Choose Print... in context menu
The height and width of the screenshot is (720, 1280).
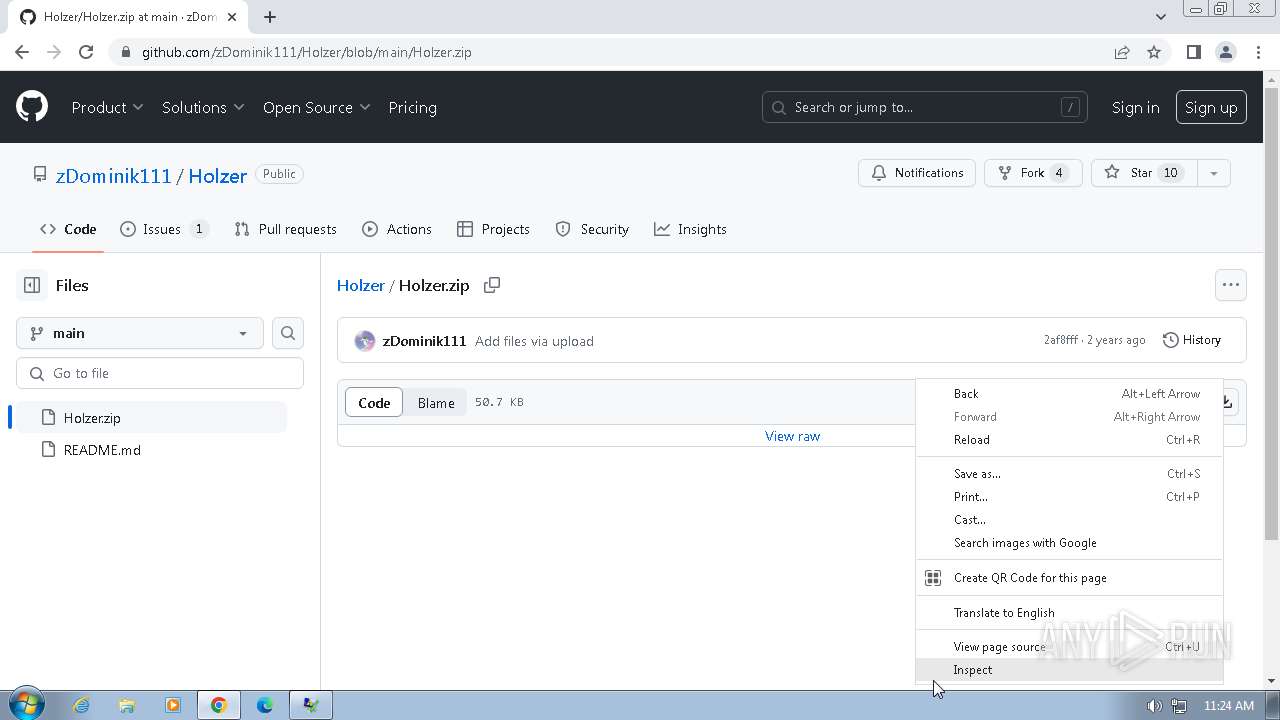pyautogui.click(x=1069, y=497)
